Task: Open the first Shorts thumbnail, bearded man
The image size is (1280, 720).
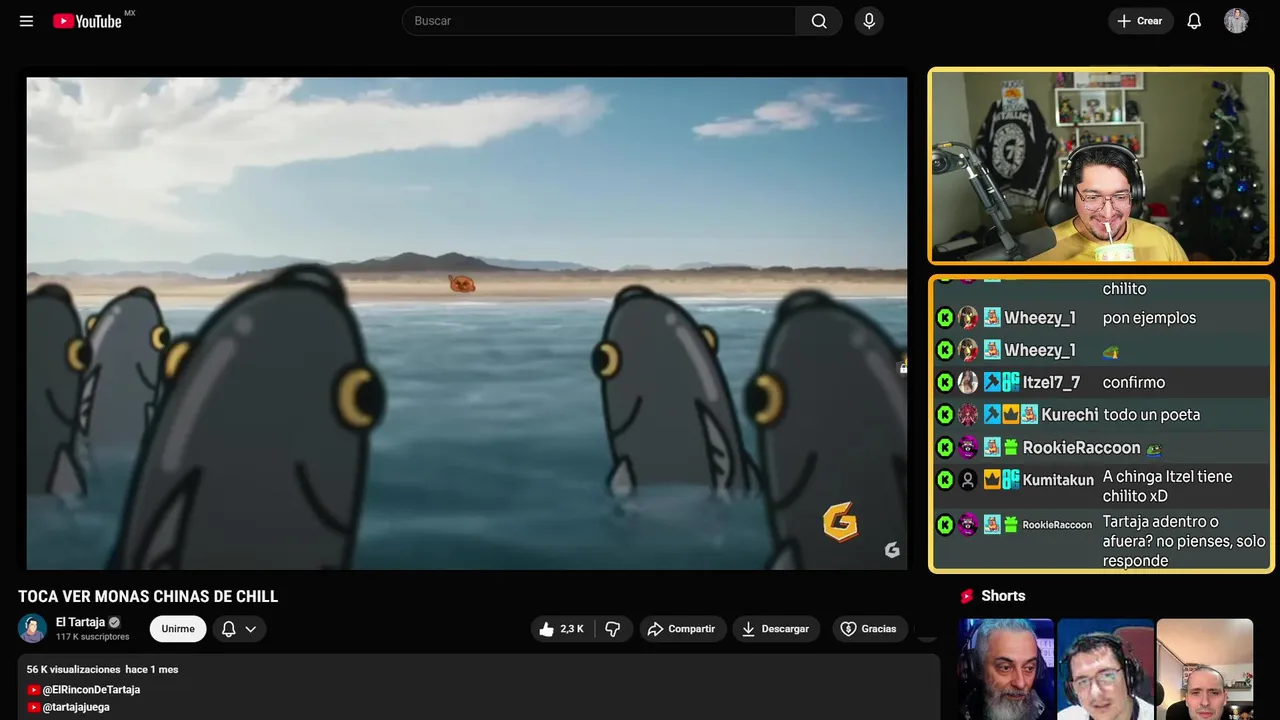Action: (1006, 669)
